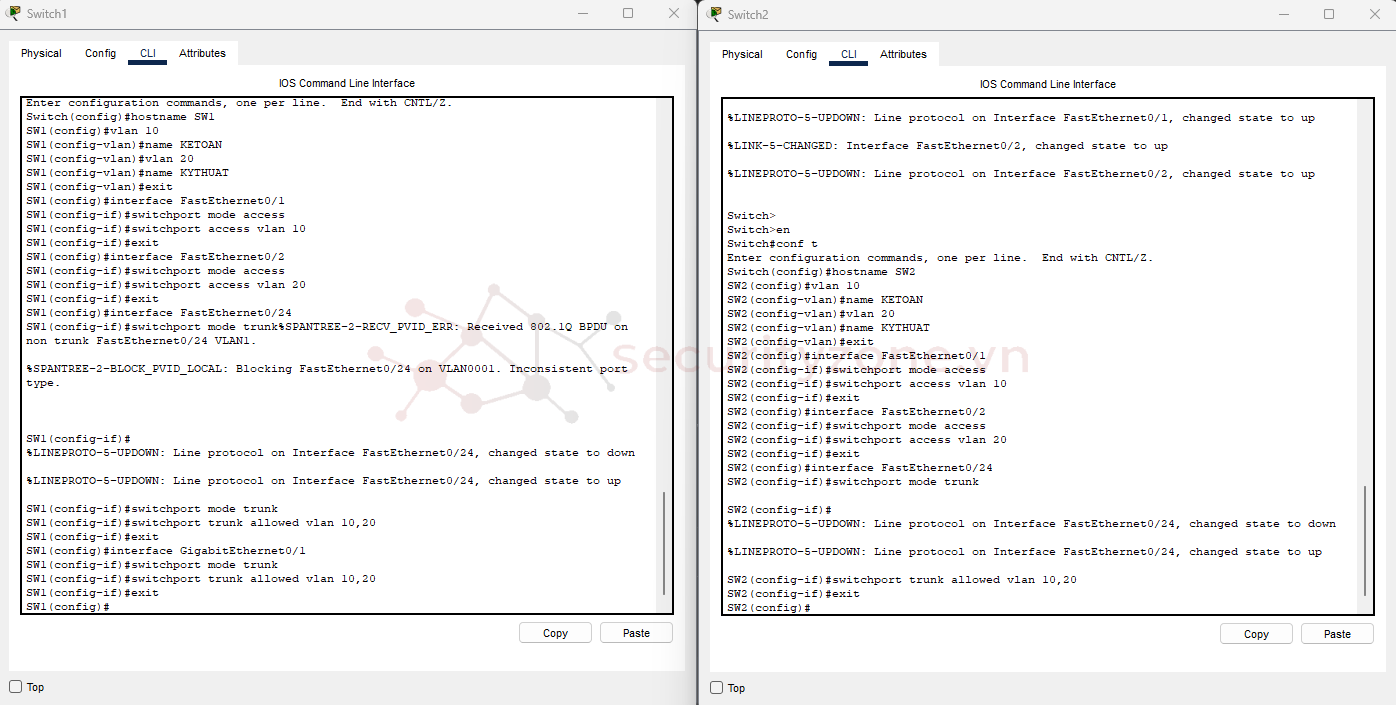
Task: Click '%SPANTREE-2-BLOCK_PVID_LOCAL' message in Switch1
Action: (x=327, y=376)
